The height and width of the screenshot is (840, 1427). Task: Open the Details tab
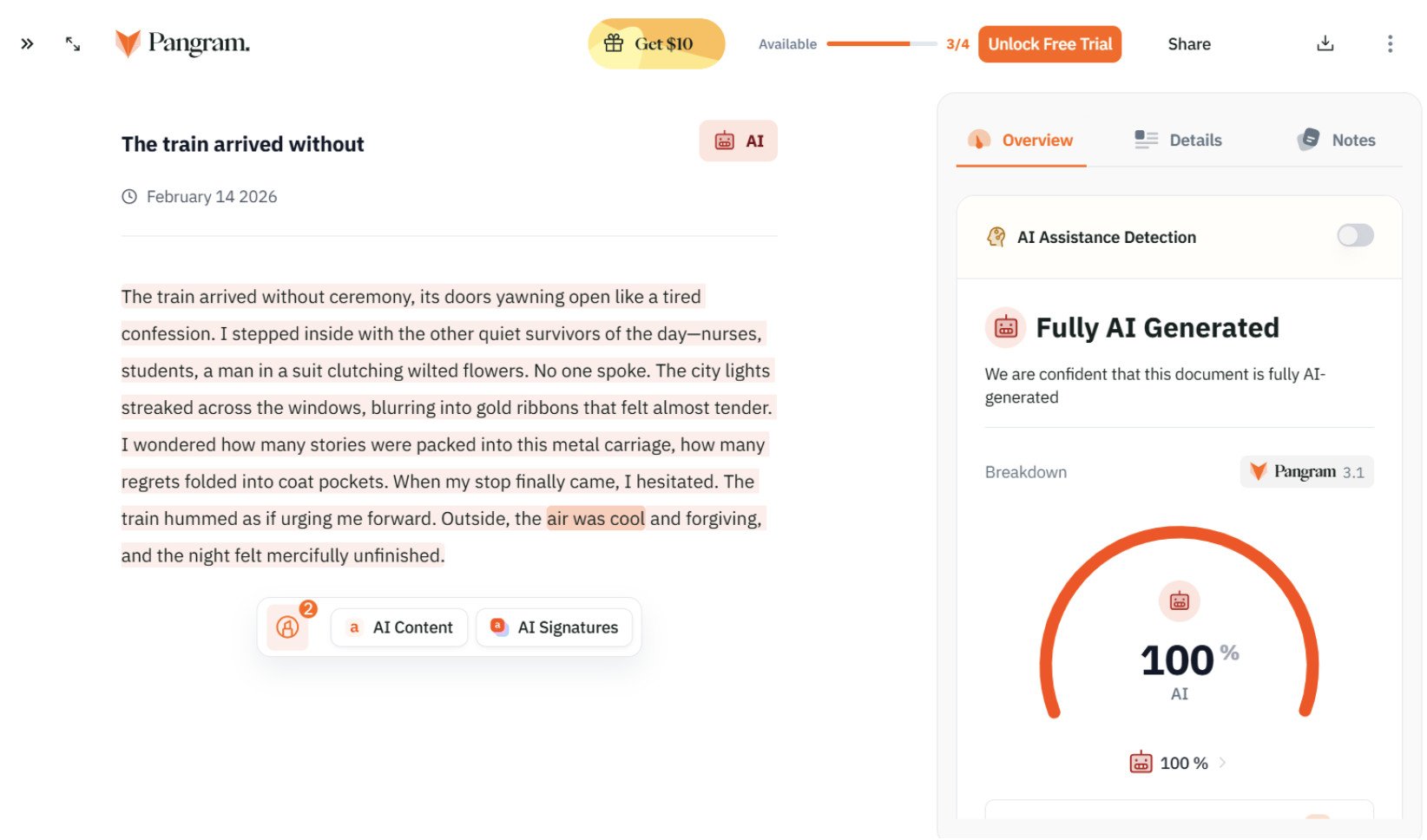coord(1178,140)
